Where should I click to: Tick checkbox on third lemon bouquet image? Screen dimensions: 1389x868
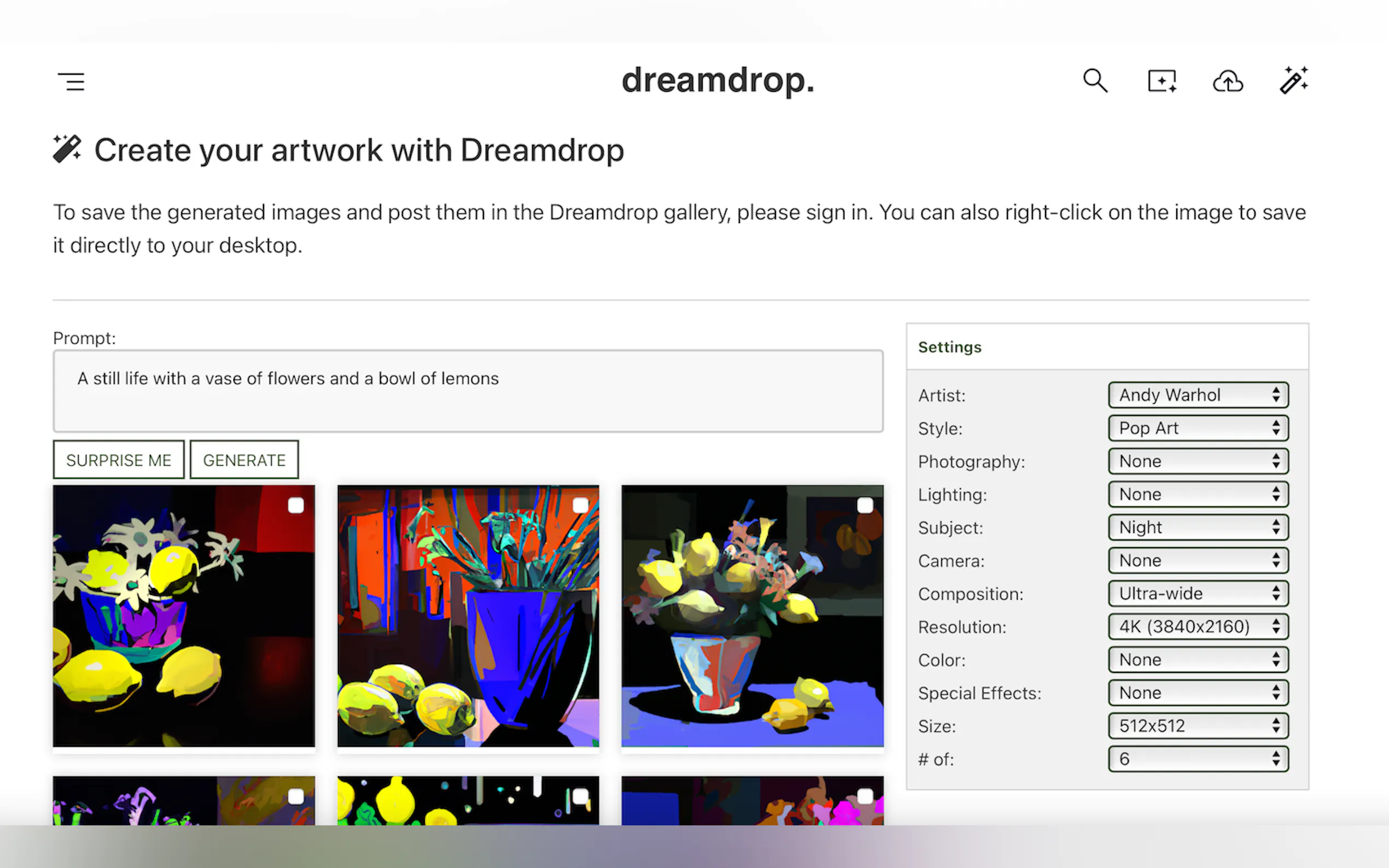coord(865,505)
